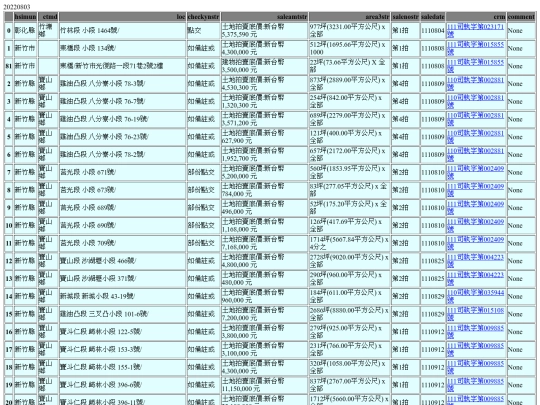Open the crm link in row 14

475,297
